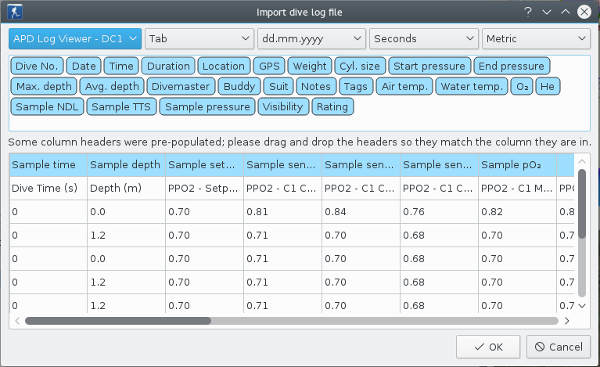Select the Sample NDL header tag
600x367 pixels.
click(x=47, y=107)
